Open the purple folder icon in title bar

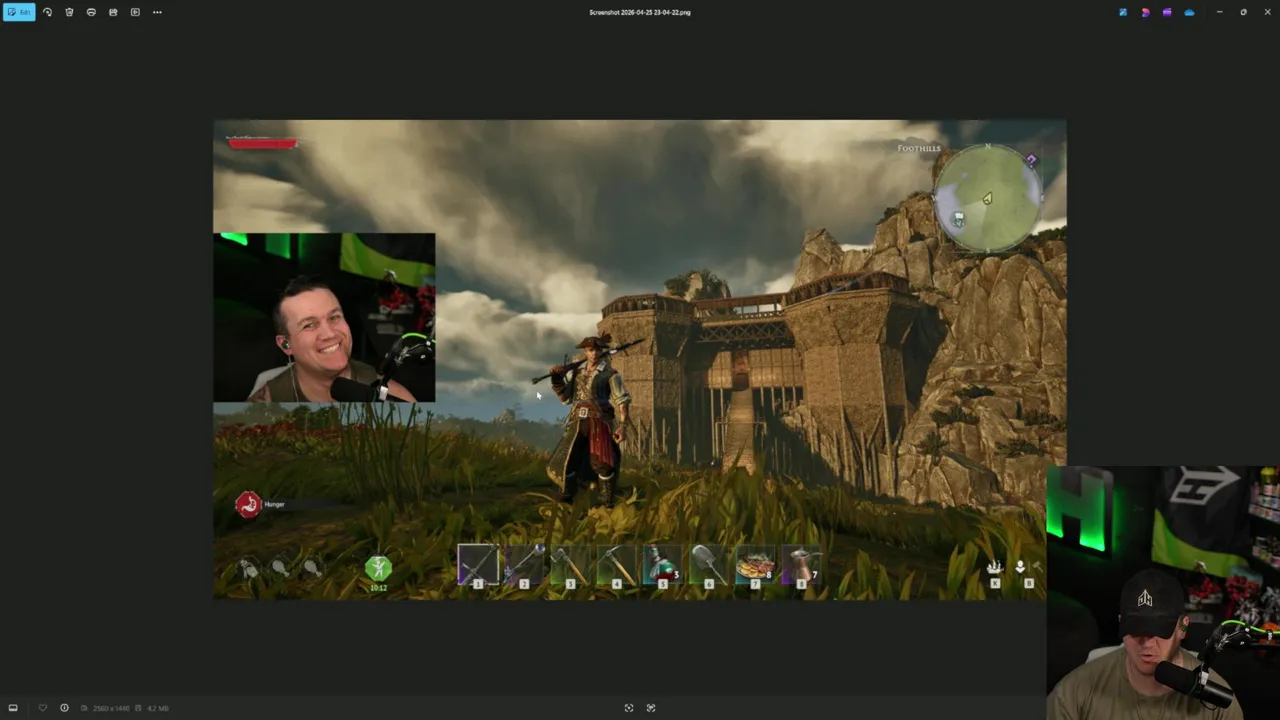pyautogui.click(x=1167, y=12)
